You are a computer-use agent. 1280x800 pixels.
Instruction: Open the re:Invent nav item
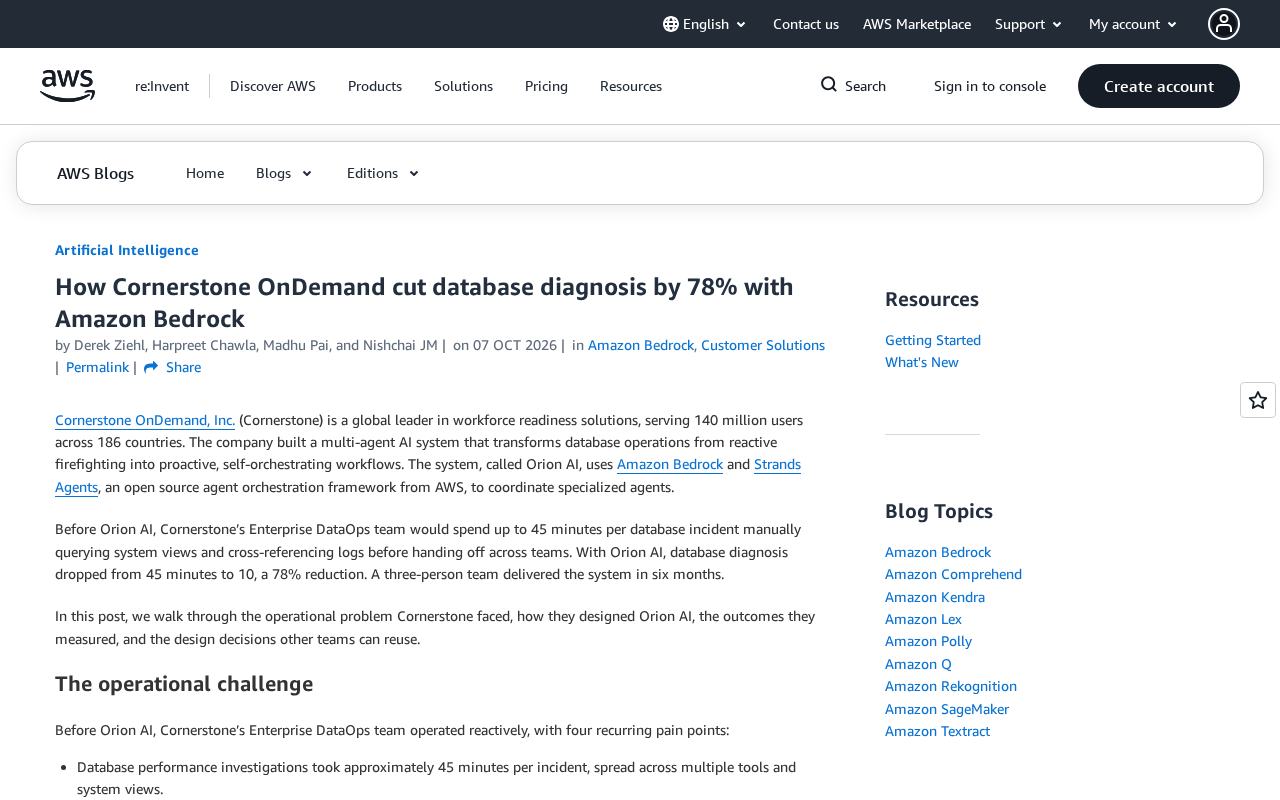(162, 86)
